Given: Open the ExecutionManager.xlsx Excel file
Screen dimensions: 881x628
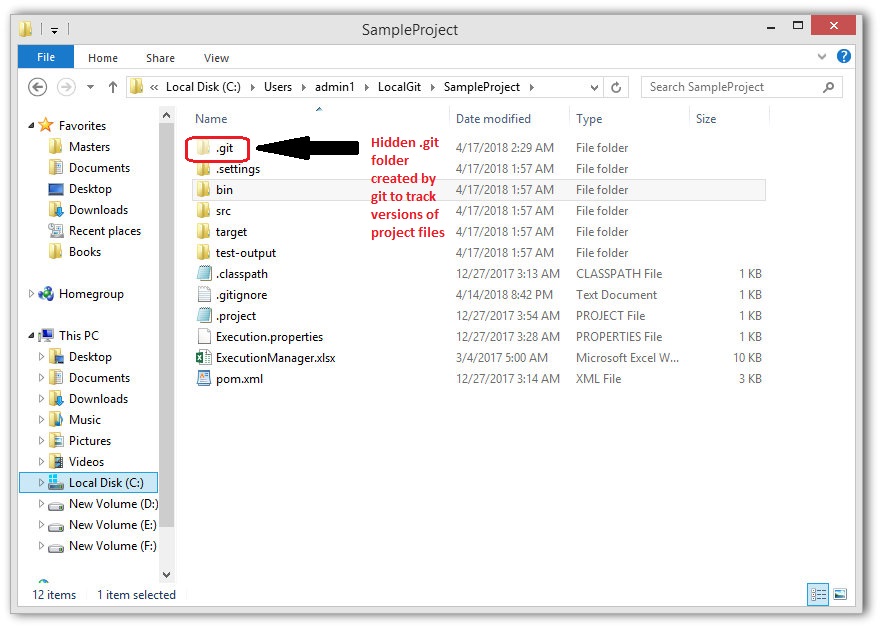Looking at the screenshot, I should pyautogui.click(x=275, y=358).
